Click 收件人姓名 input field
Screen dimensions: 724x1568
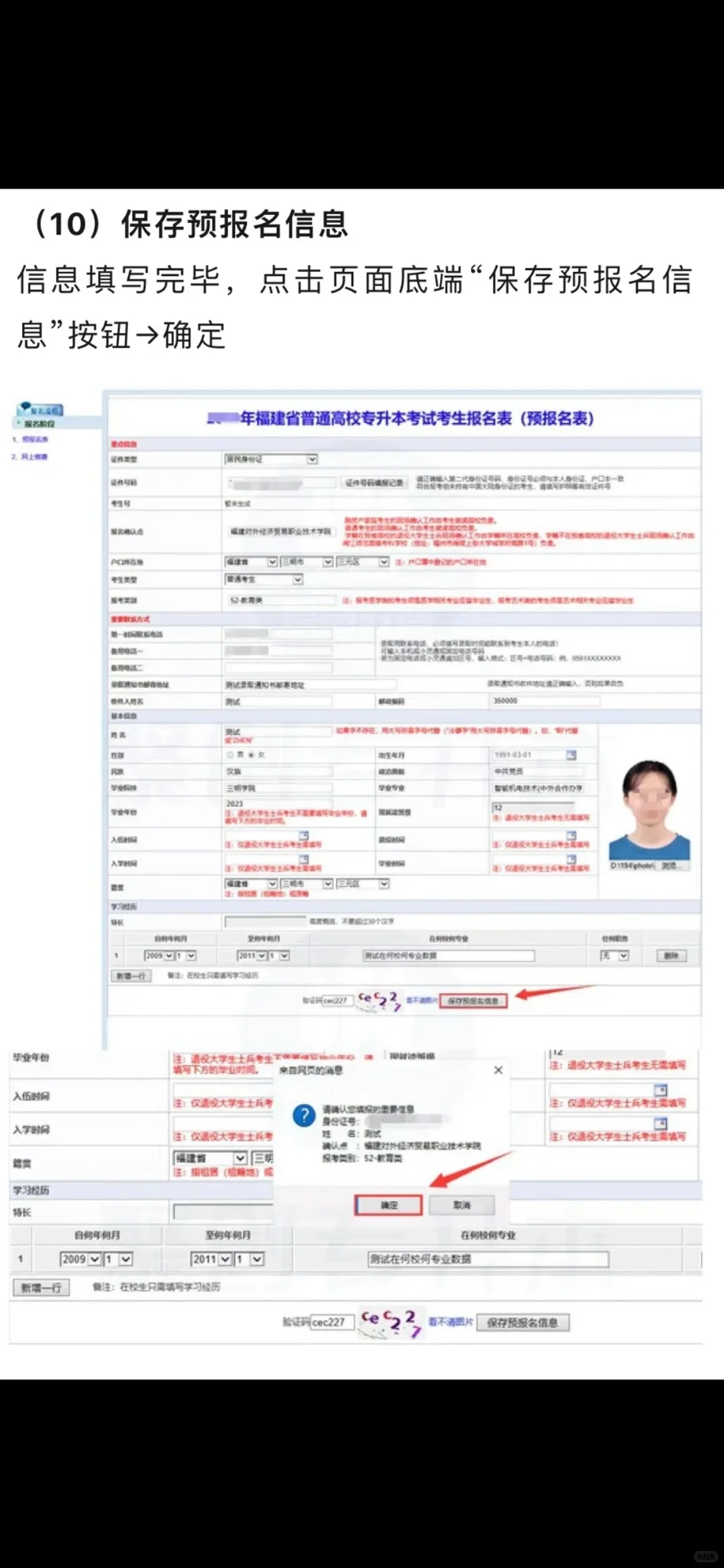278,702
